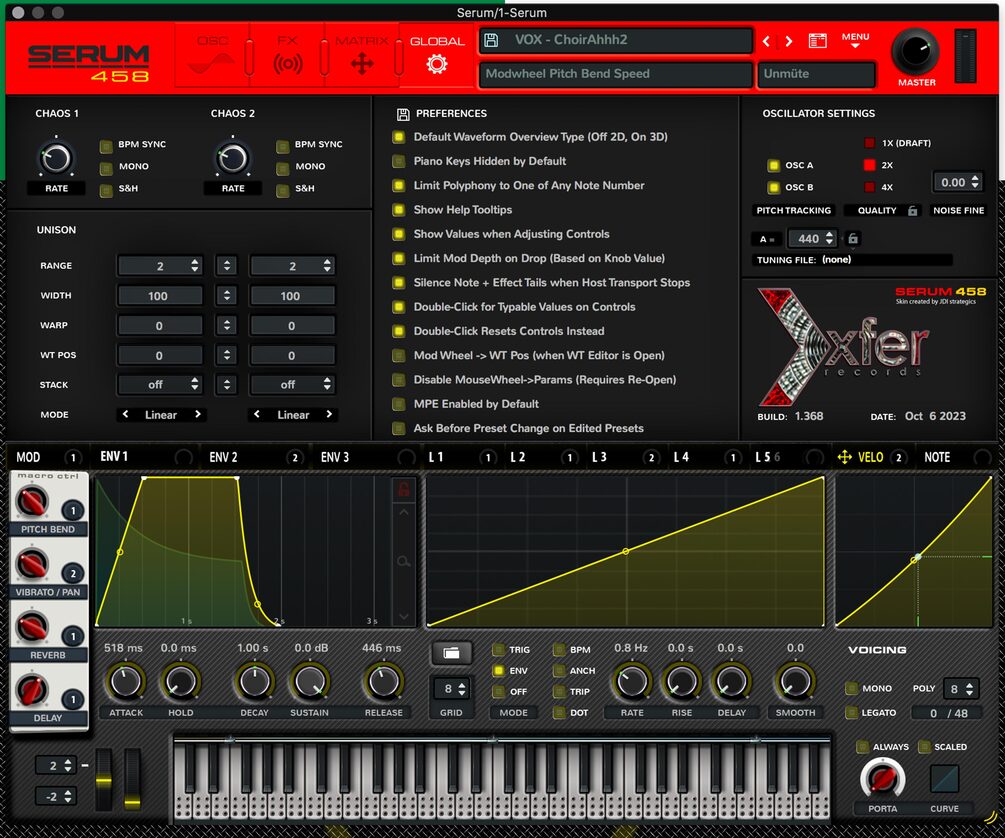Select the NOTE tab
Screen dimensions: 1005x838
click(937, 457)
